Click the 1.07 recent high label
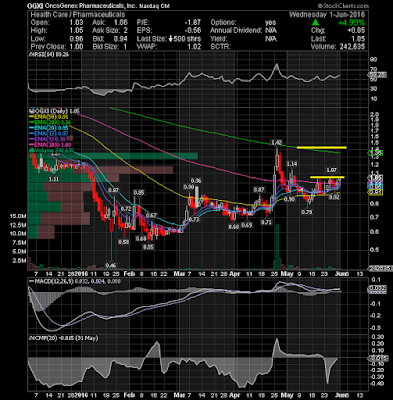Viewport: 393px width, 400px height. coord(331,170)
